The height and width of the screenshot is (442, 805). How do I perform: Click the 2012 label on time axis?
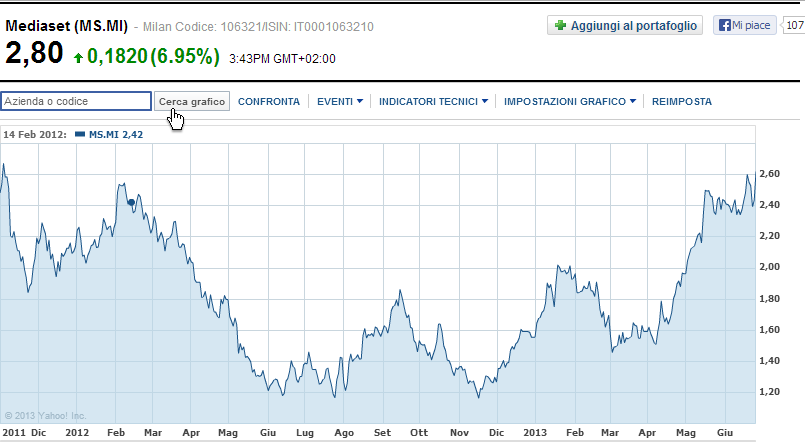coord(77,433)
